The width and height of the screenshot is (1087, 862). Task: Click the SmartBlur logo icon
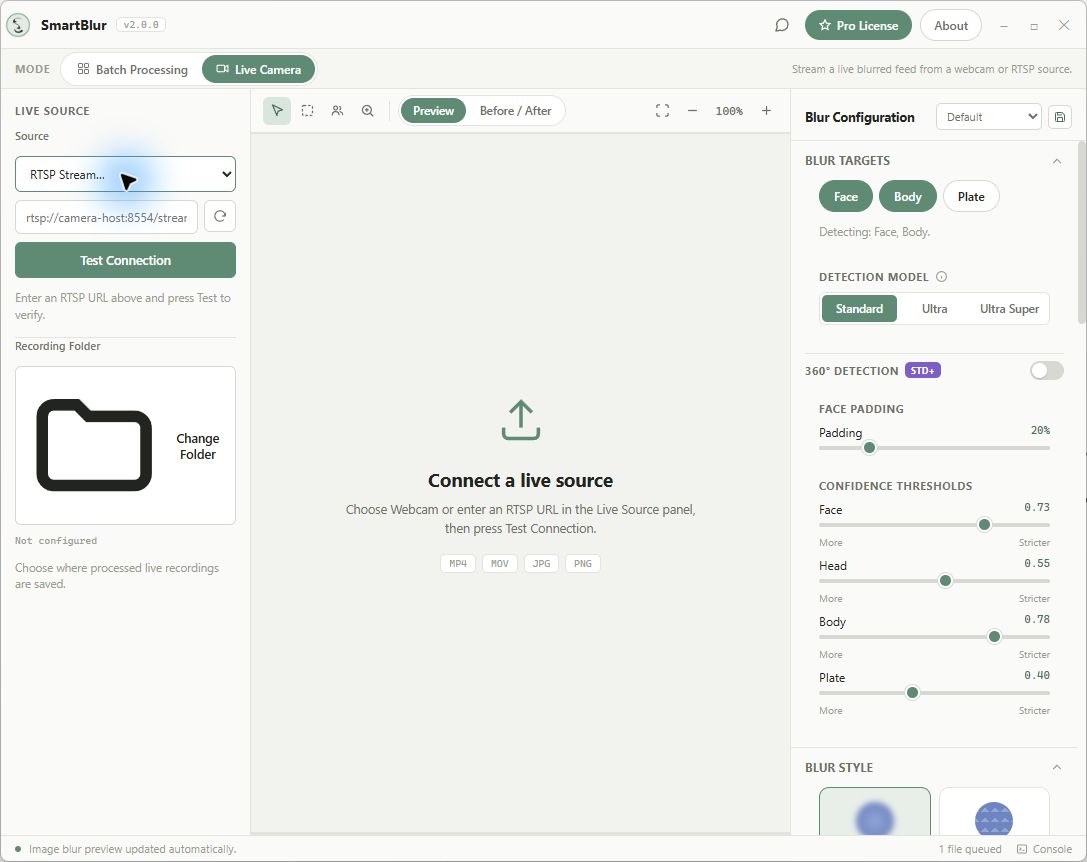pyautogui.click(x=18, y=25)
